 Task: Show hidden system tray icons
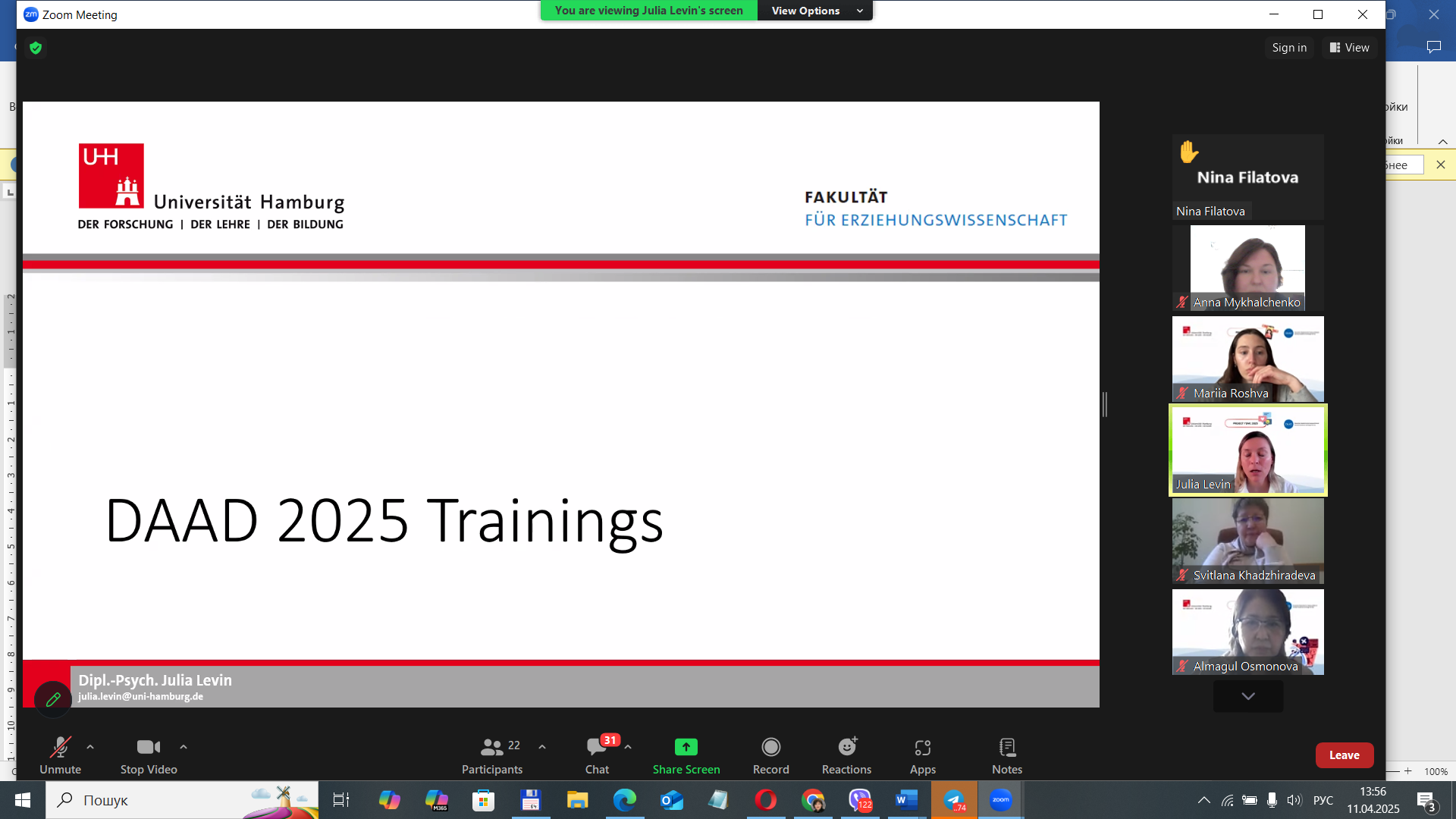[1204, 800]
